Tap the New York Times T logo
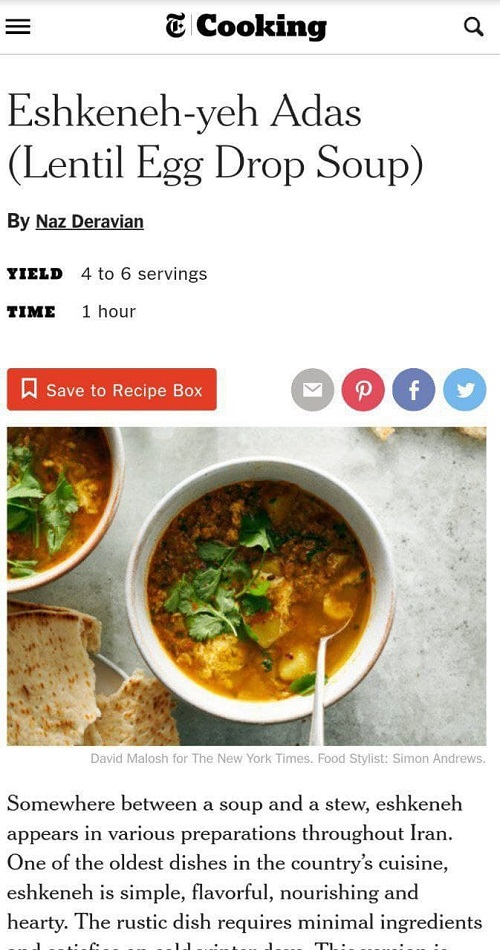 tap(176, 27)
